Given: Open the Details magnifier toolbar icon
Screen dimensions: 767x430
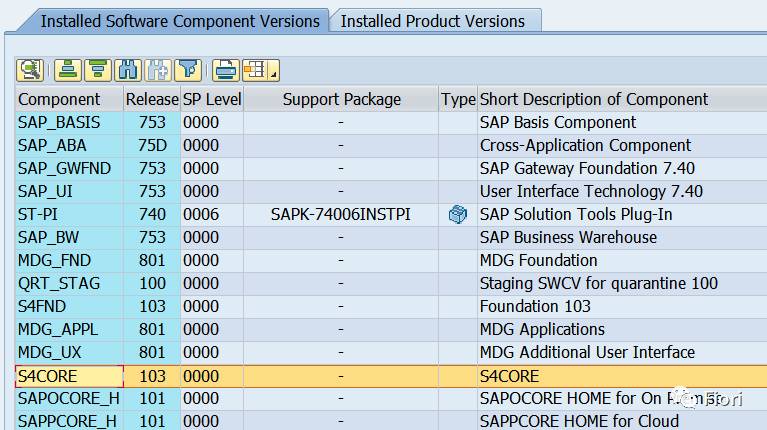Looking at the screenshot, I should [x=30, y=70].
